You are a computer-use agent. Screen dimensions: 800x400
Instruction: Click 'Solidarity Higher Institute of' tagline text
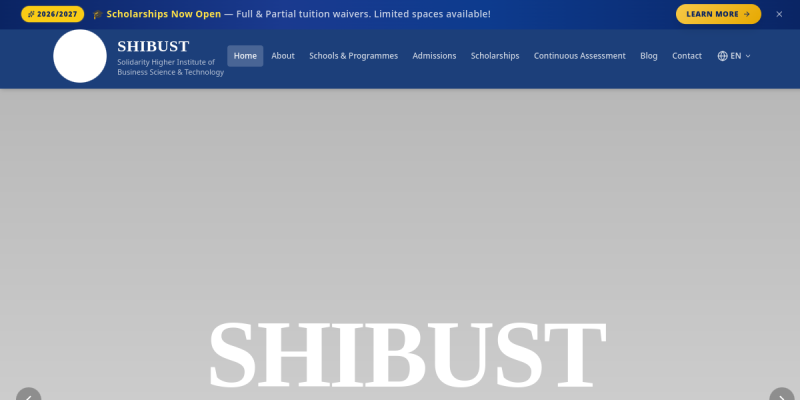(x=166, y=62)
